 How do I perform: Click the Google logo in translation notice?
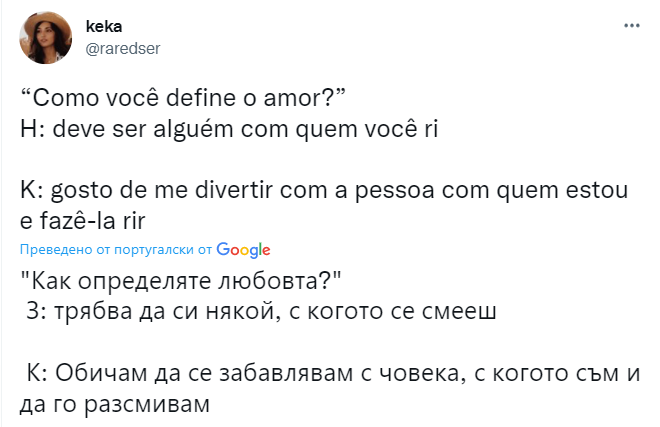(x=243, y=249)
